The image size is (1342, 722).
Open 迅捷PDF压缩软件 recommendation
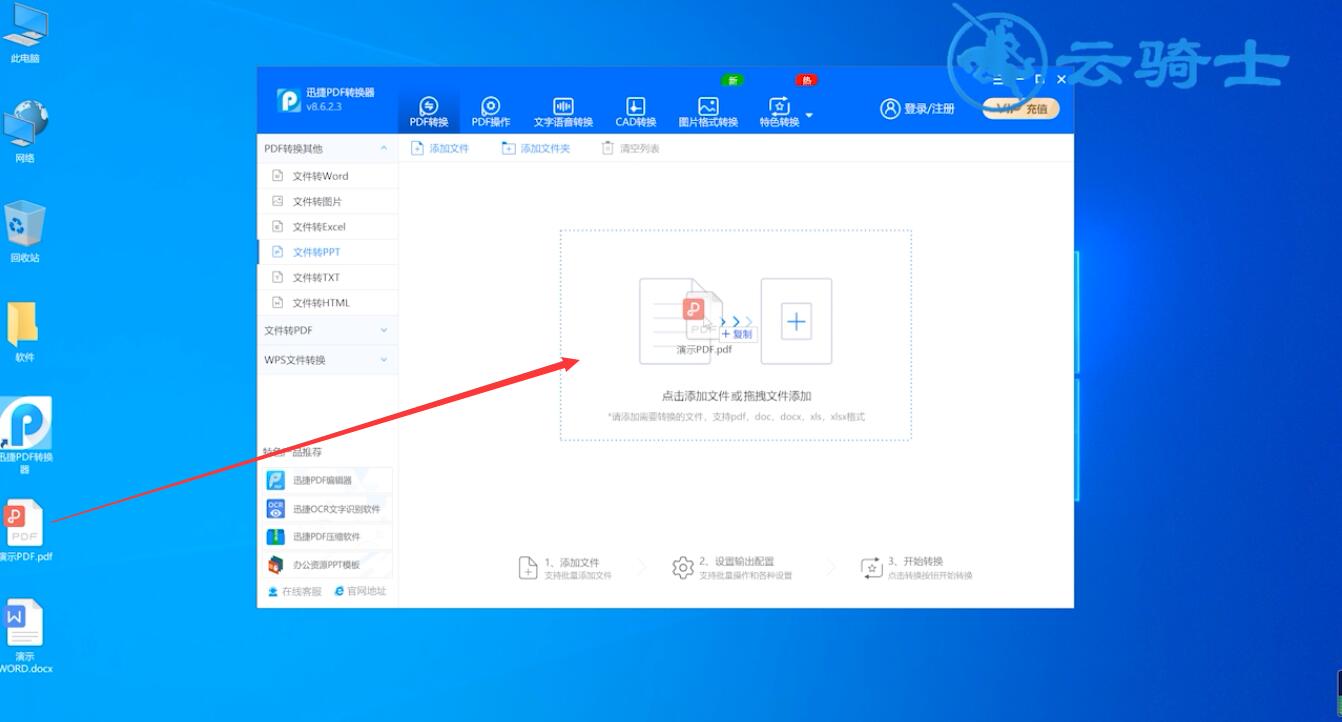[328, 536]
